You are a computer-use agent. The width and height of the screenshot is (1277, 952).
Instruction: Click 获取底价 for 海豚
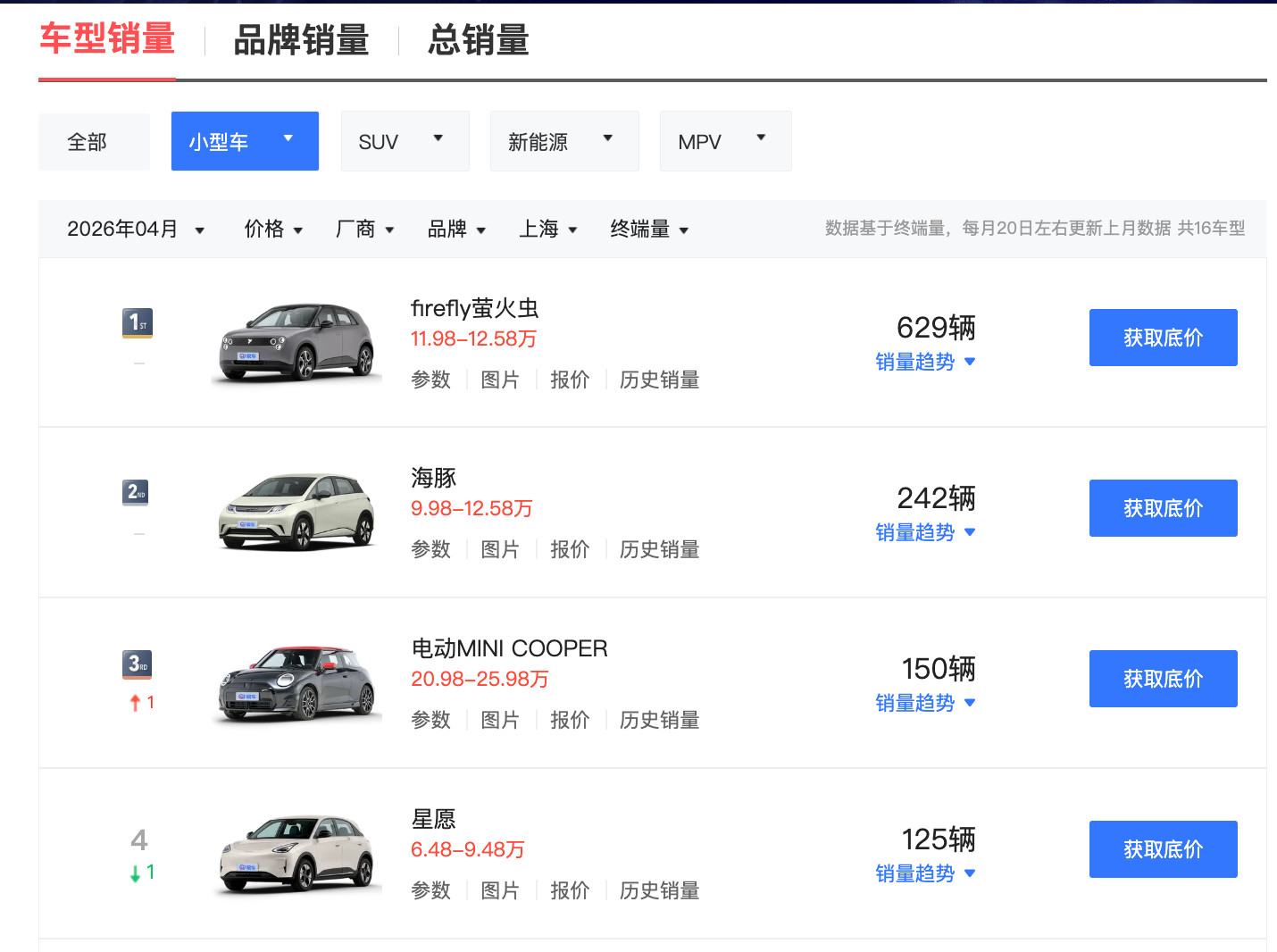(x=1164, y=508)
